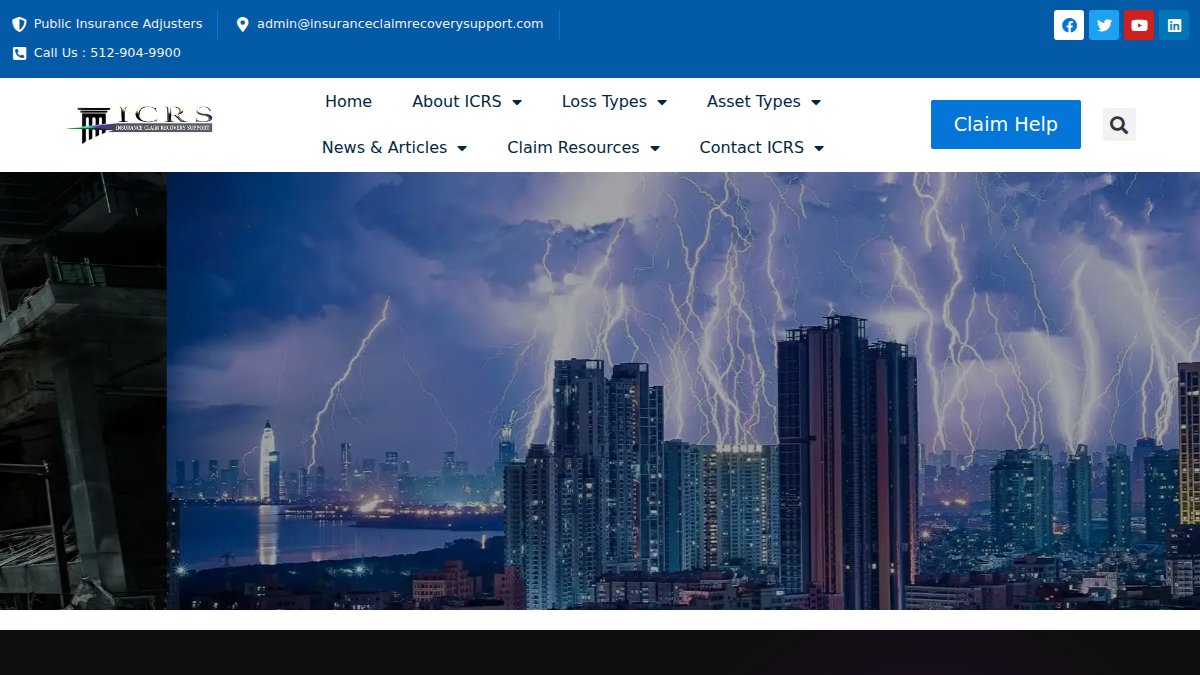Image resolution: width=1200 pixels, height=675 pixels.
Task: Open the Claim Resources menu item
Action: coord(573,148)
